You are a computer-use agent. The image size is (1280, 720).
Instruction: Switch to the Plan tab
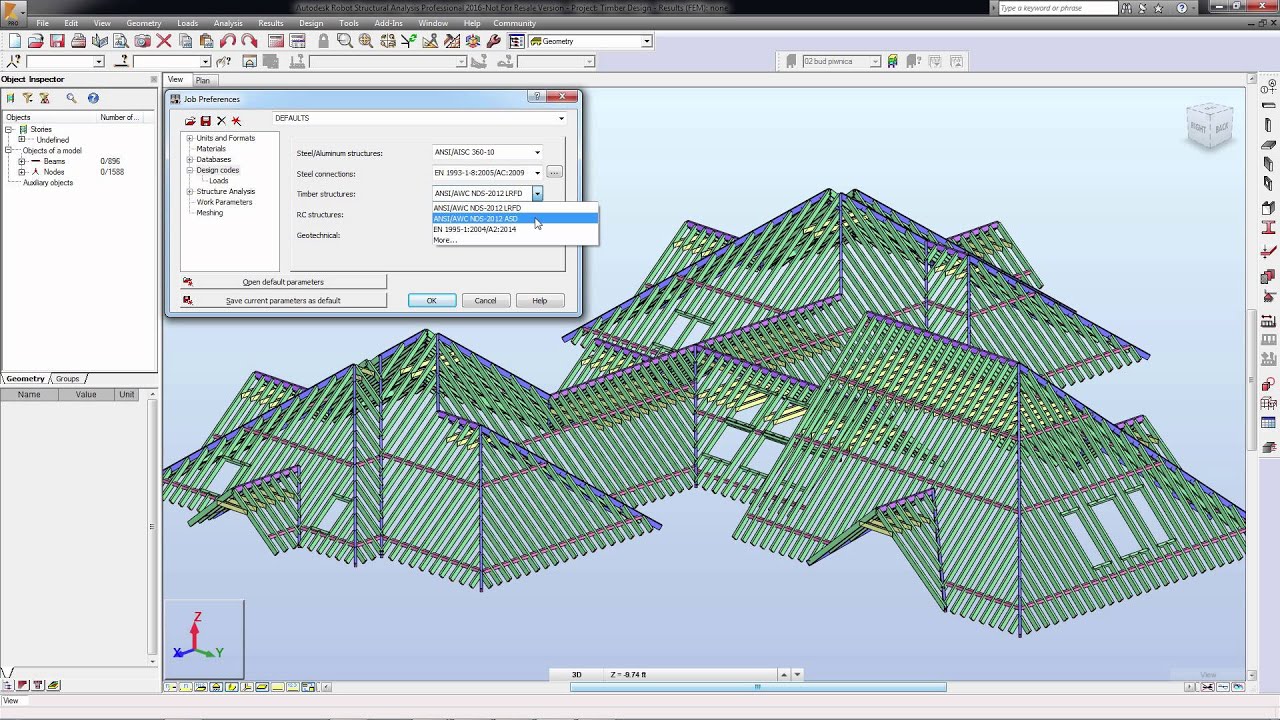pos(203,80)
